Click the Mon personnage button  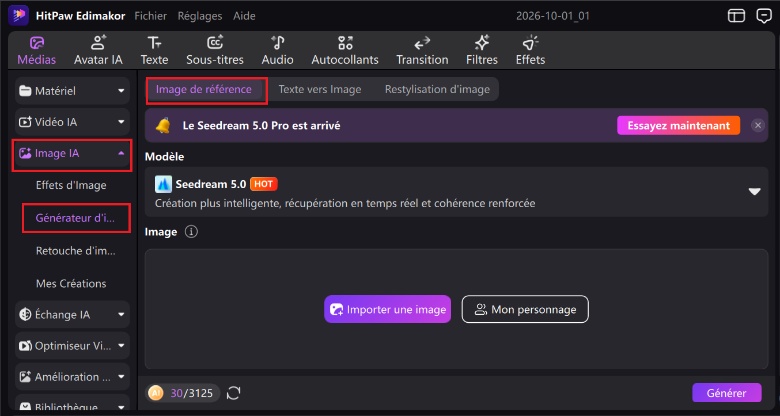click(x=525, y=309)
